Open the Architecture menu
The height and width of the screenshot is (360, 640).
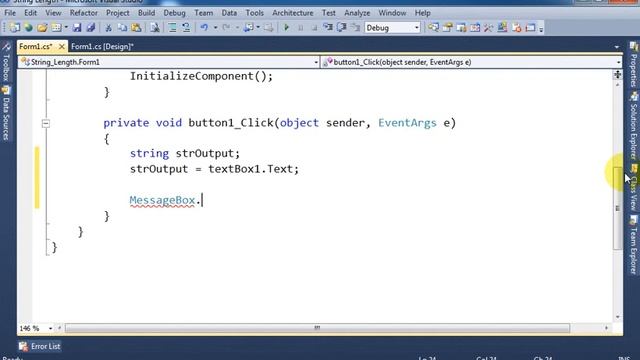293,13
